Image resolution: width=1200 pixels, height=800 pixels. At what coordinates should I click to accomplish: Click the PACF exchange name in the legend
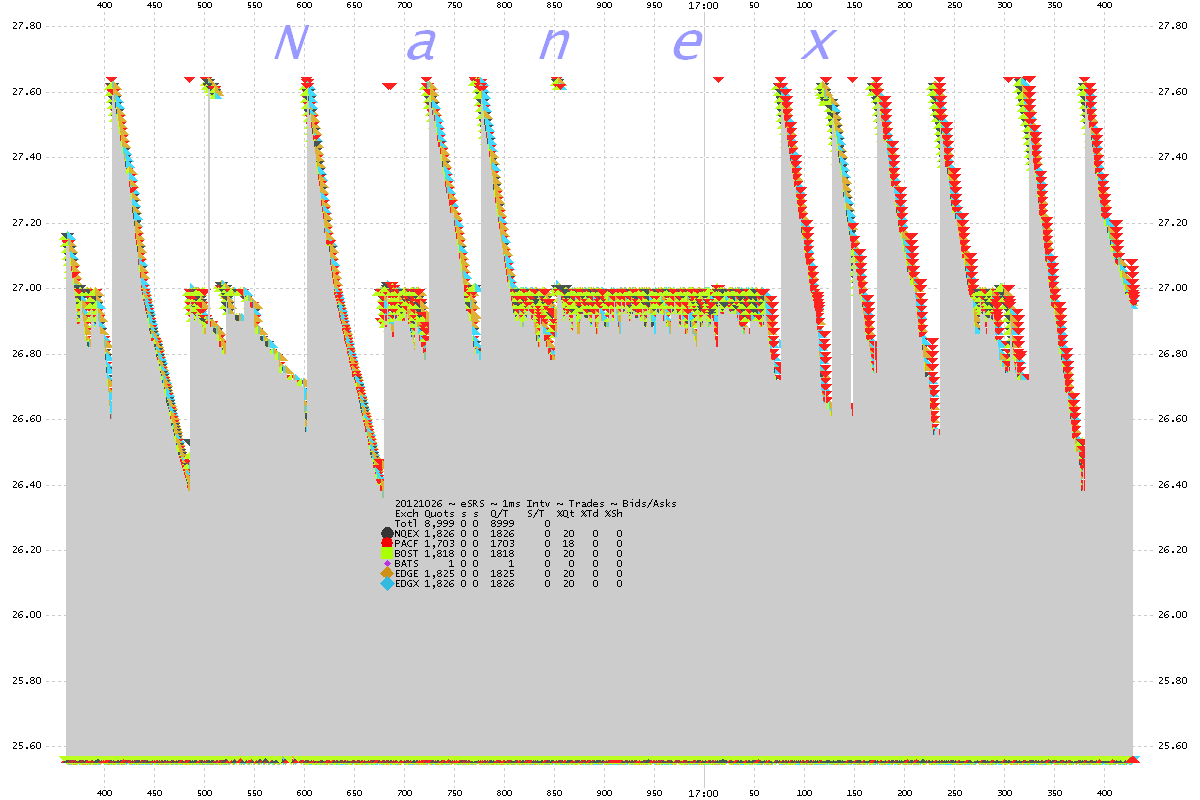(x=407, y=543)
